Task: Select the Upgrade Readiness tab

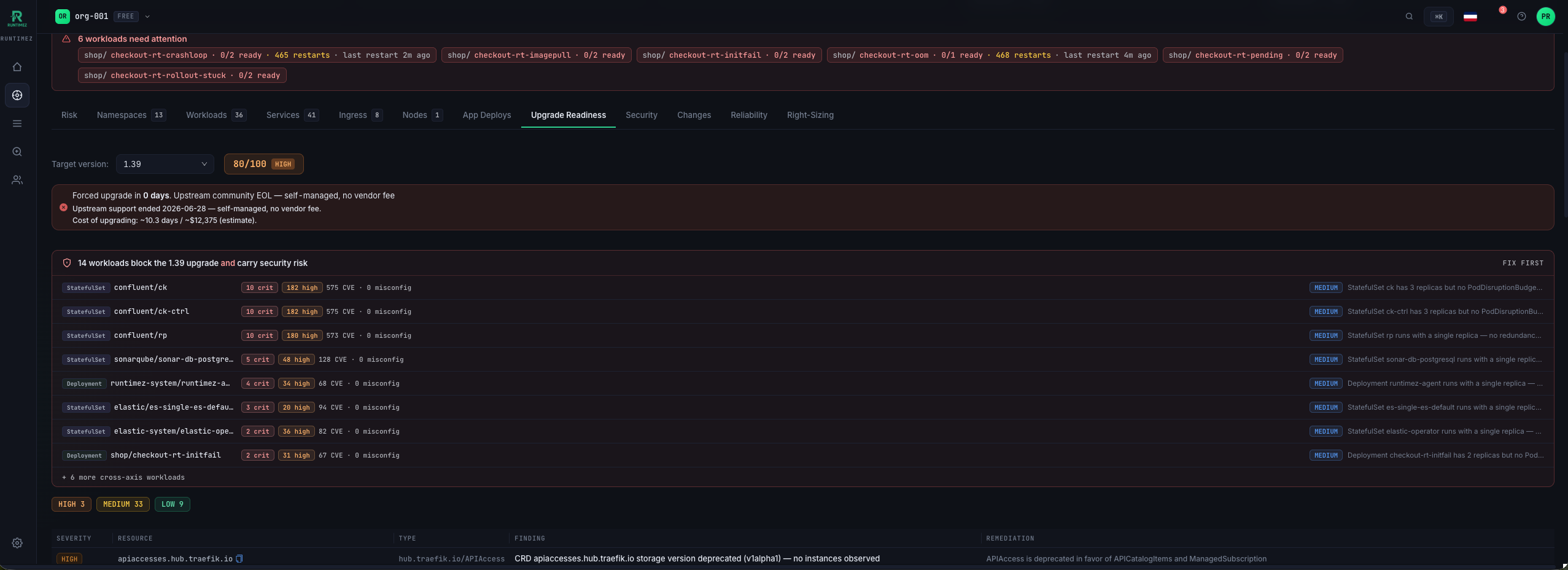Action: click(x=569, y=115)
